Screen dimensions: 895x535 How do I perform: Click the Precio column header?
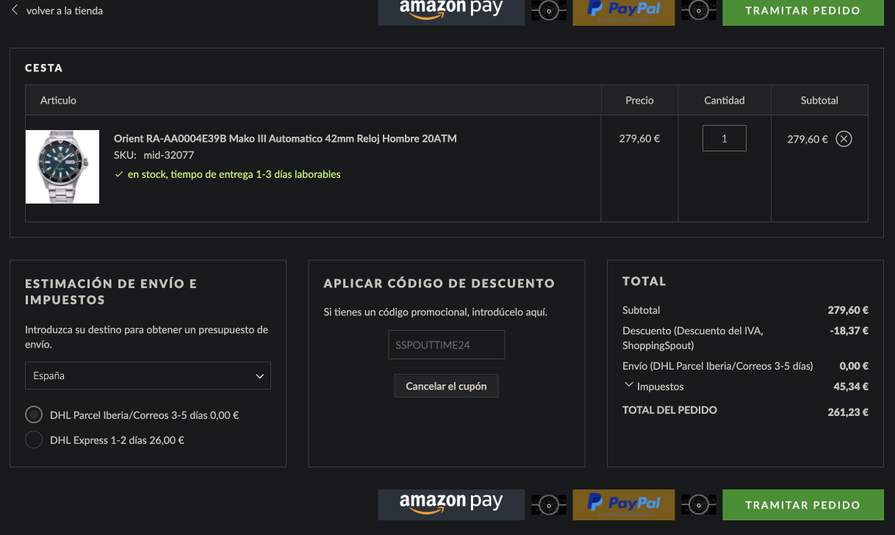pos(639,100)
